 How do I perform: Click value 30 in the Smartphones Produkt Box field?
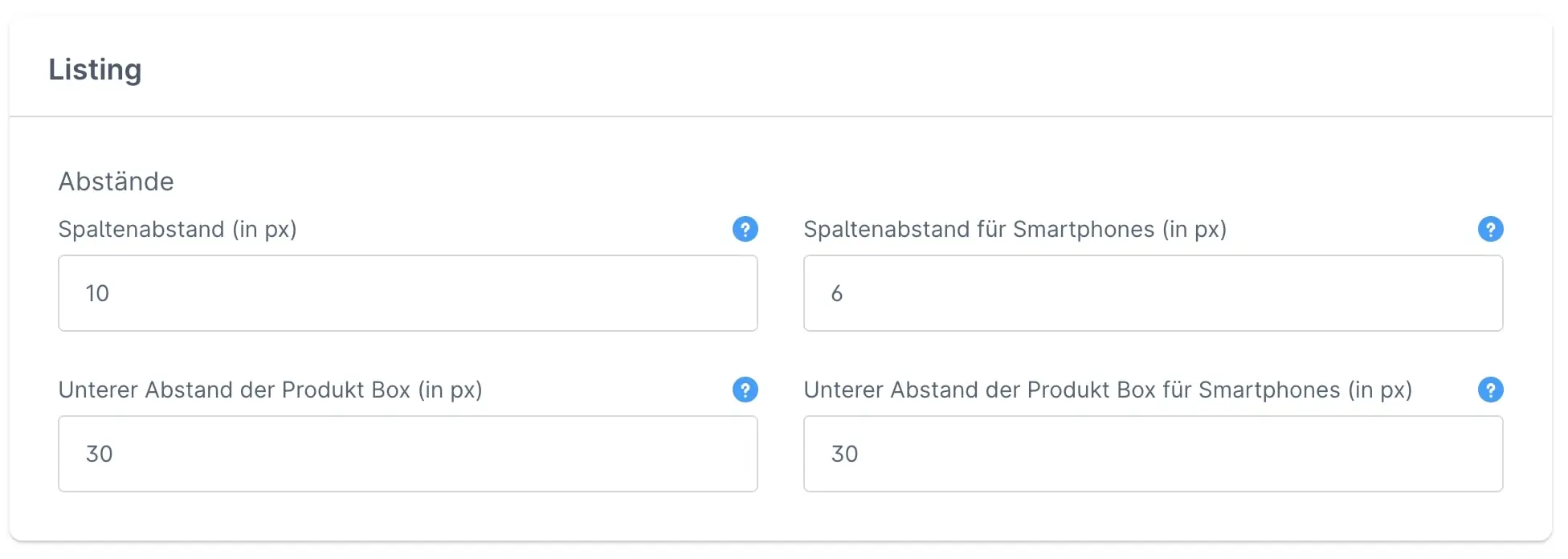(x=844, y=455)
